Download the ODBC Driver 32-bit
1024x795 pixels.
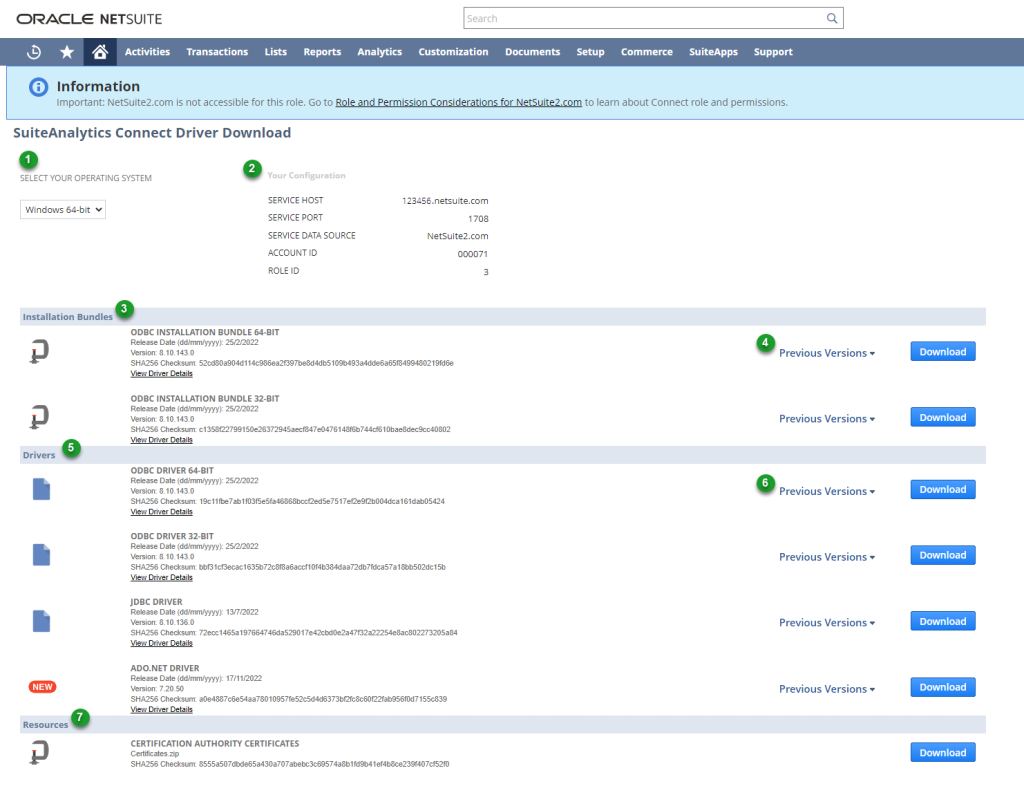point(942,555)
